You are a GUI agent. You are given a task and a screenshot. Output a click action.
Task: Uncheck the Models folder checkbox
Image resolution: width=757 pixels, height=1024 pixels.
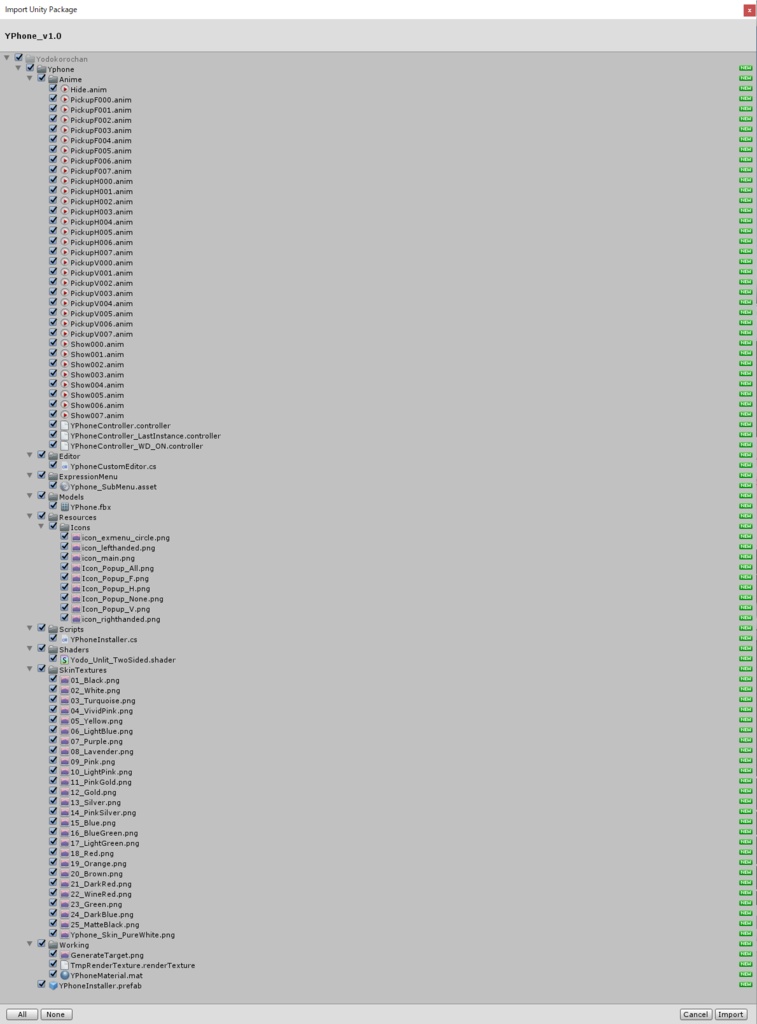pyautogui.click(x=42, y=496)
